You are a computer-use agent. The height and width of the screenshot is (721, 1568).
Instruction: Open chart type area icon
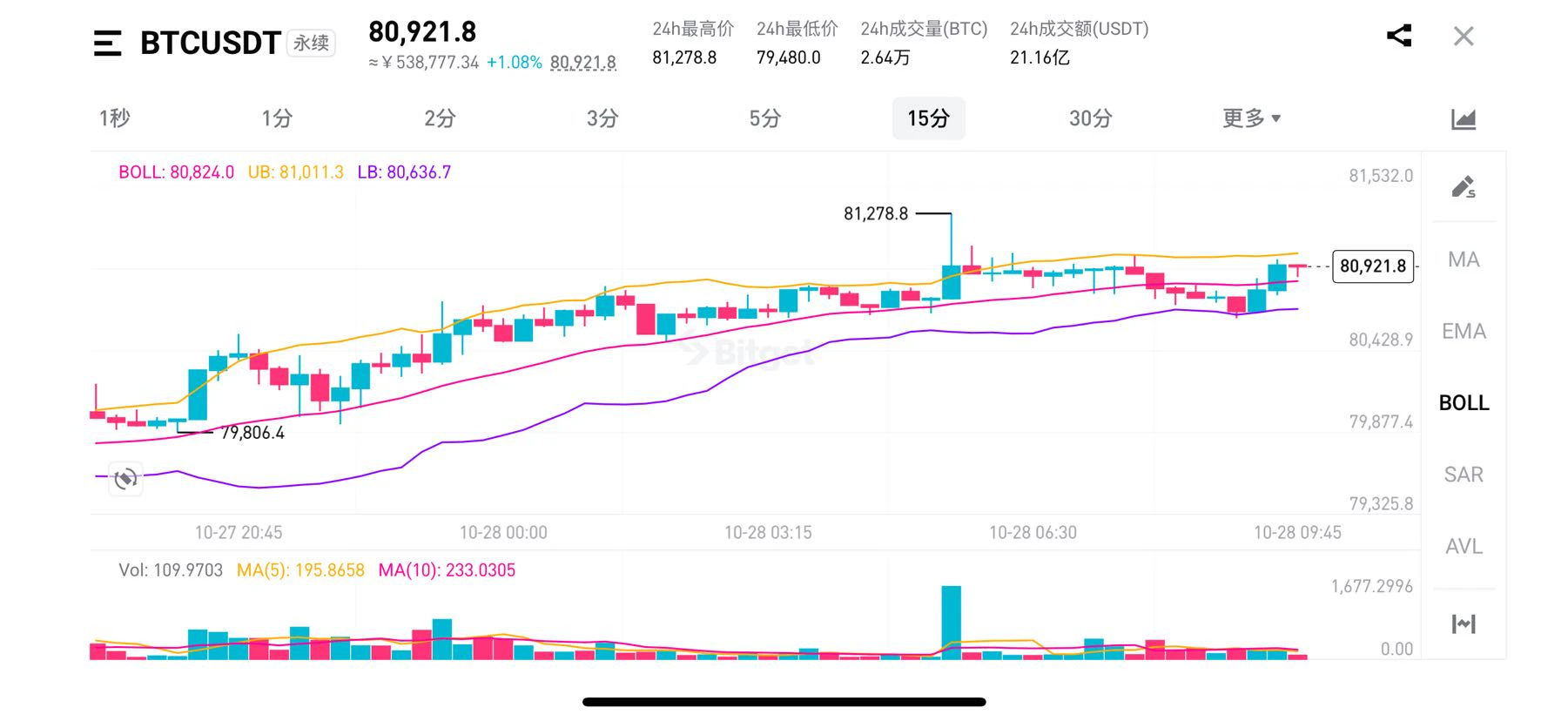pyautogui.click(x=1464, y=118)
